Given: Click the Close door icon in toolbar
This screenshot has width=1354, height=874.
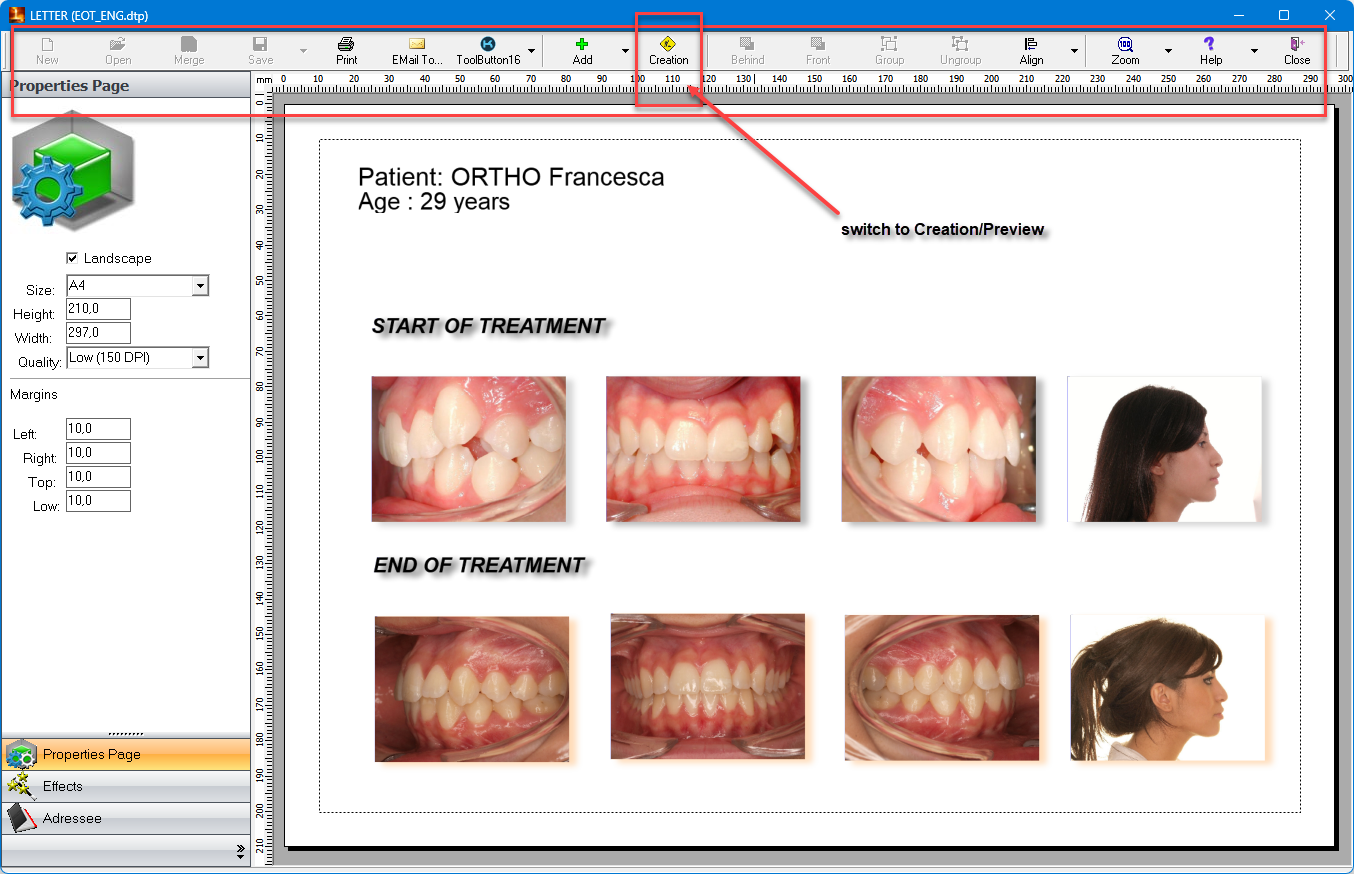Looking at the screenshot, I should click(1297, 45).
